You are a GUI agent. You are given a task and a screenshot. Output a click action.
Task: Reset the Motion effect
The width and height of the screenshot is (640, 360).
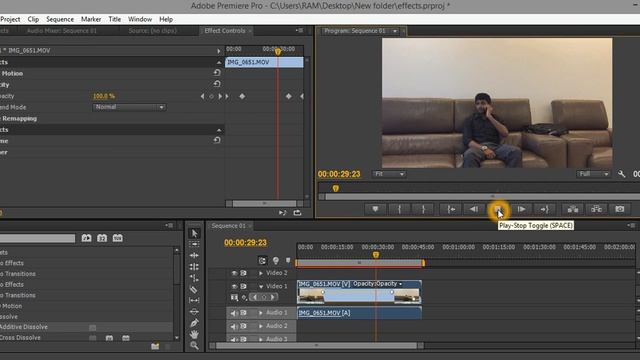(x=217, y=73)
